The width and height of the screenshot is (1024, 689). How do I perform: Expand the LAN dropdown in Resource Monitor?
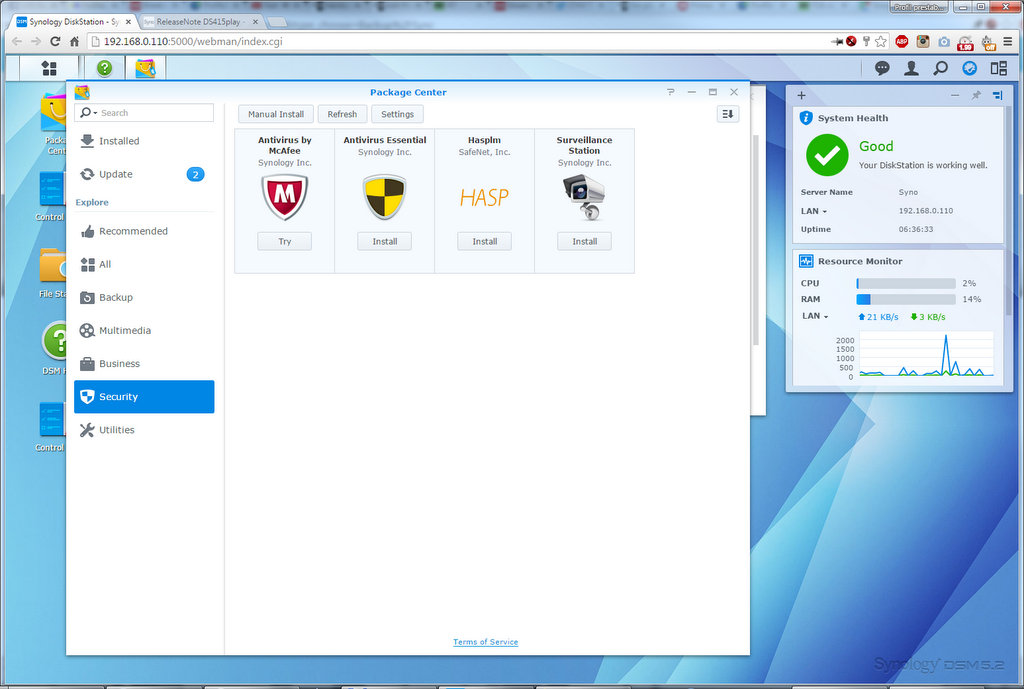click(x=814, y=316)
